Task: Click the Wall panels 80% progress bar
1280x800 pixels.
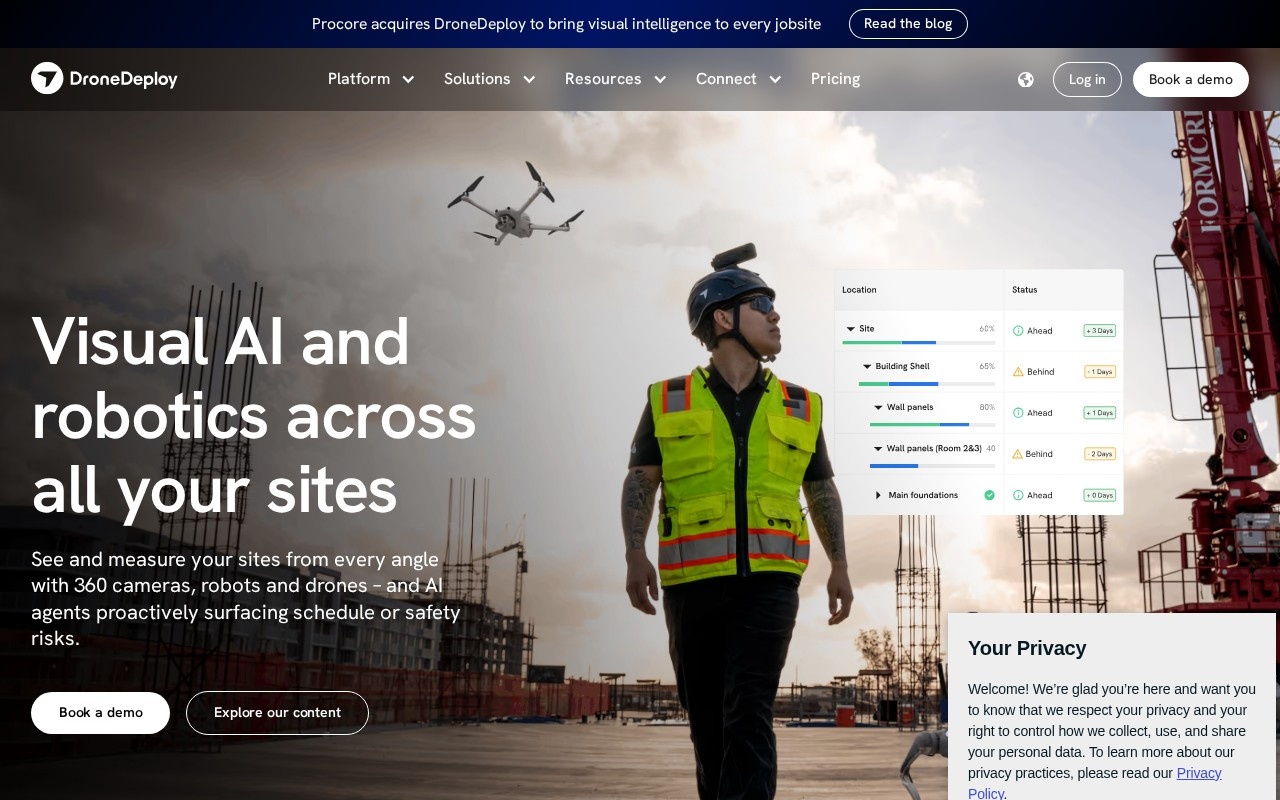Action: coord(932,424)
